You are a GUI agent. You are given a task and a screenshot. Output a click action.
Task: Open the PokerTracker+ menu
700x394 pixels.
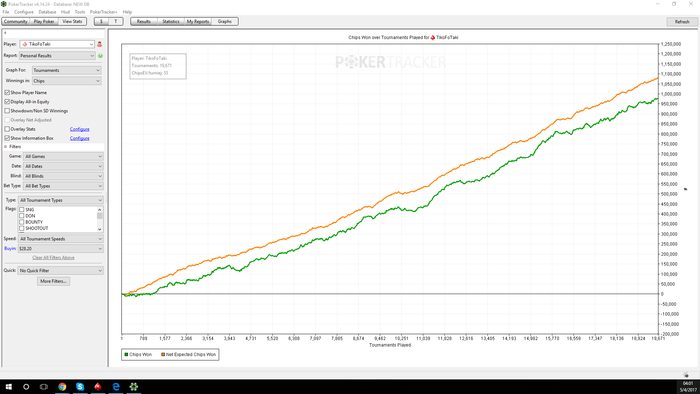(104, 12)
